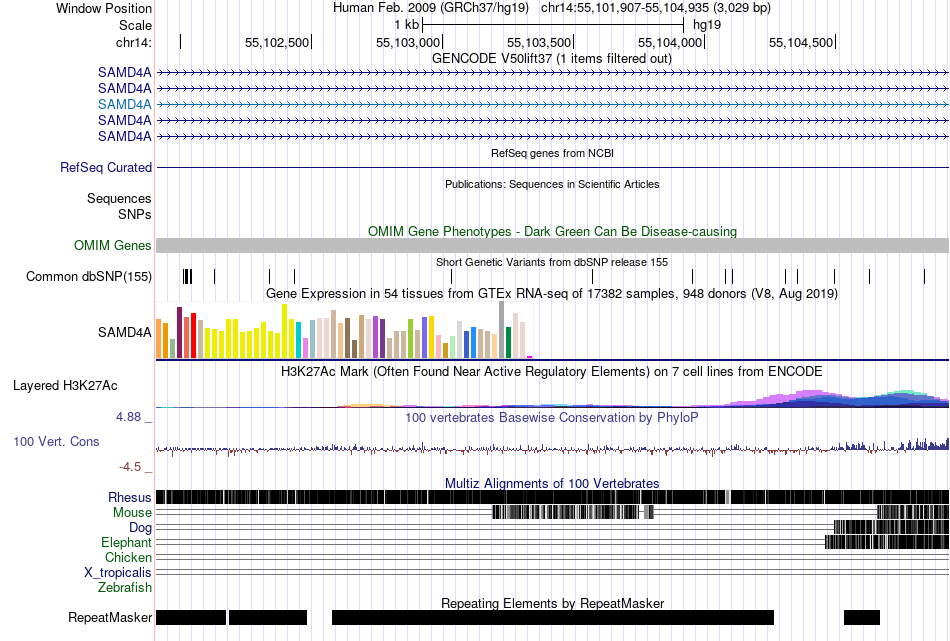
Task: Select the Mouse alignment label
Action: (x=132, y=513)
